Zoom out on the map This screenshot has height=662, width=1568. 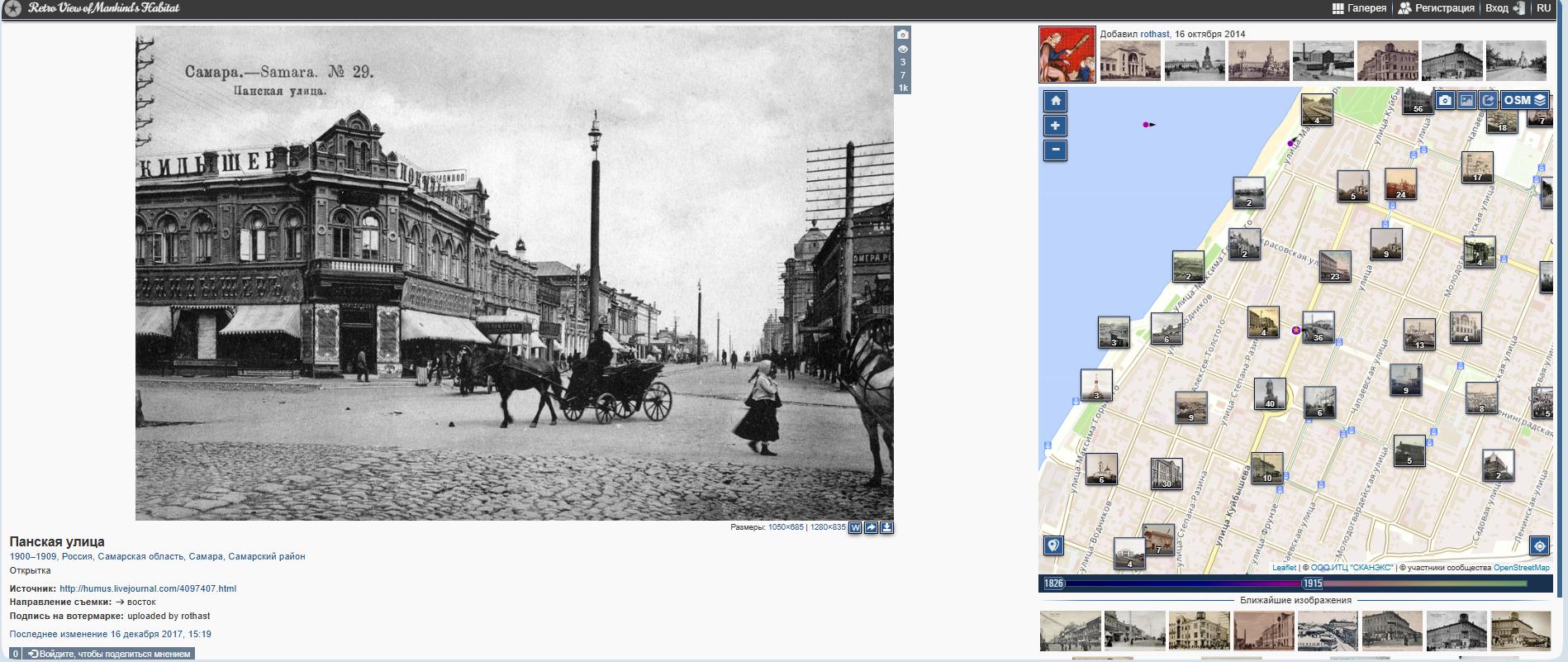coord(1055,150)
